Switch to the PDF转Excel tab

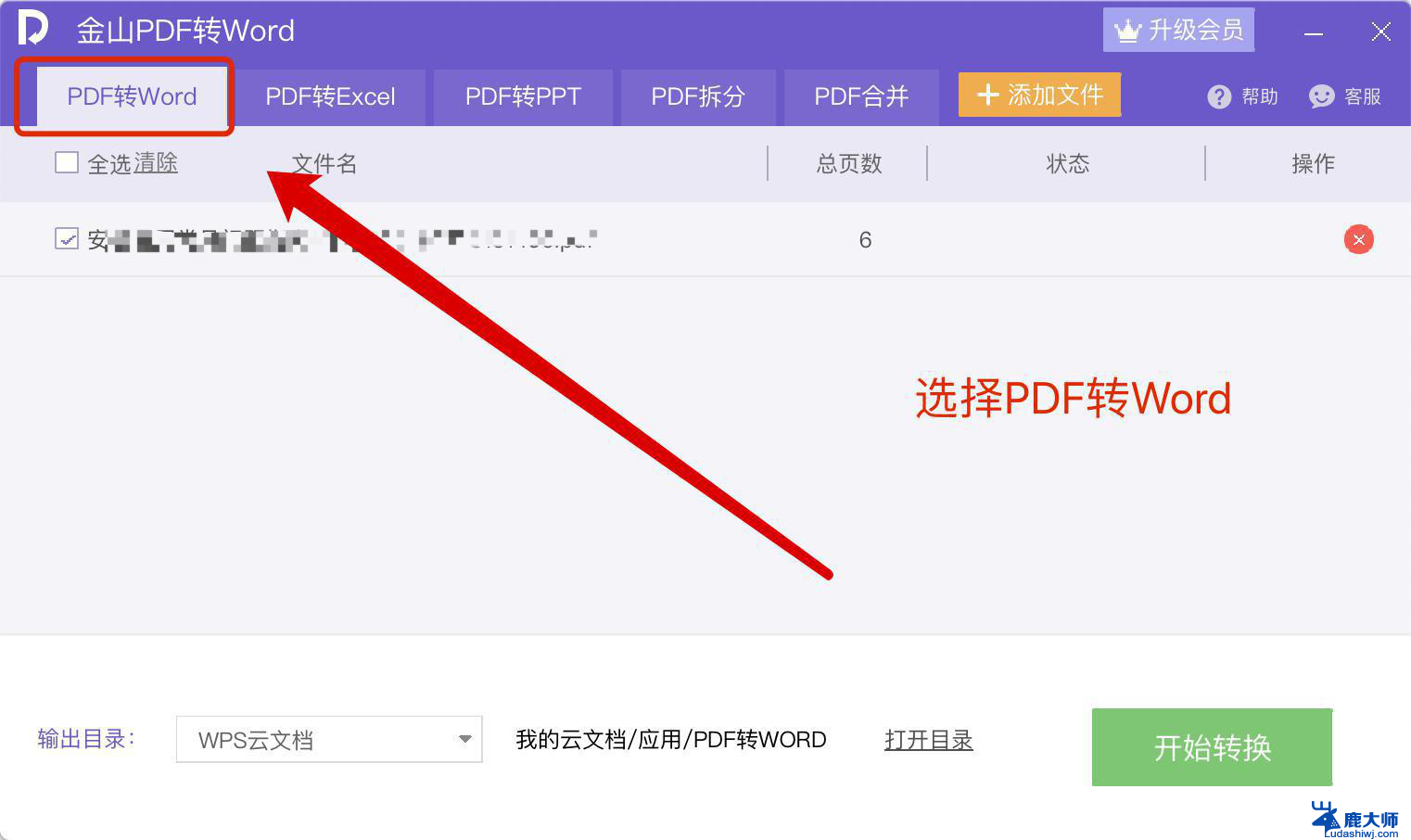point(330,96)
